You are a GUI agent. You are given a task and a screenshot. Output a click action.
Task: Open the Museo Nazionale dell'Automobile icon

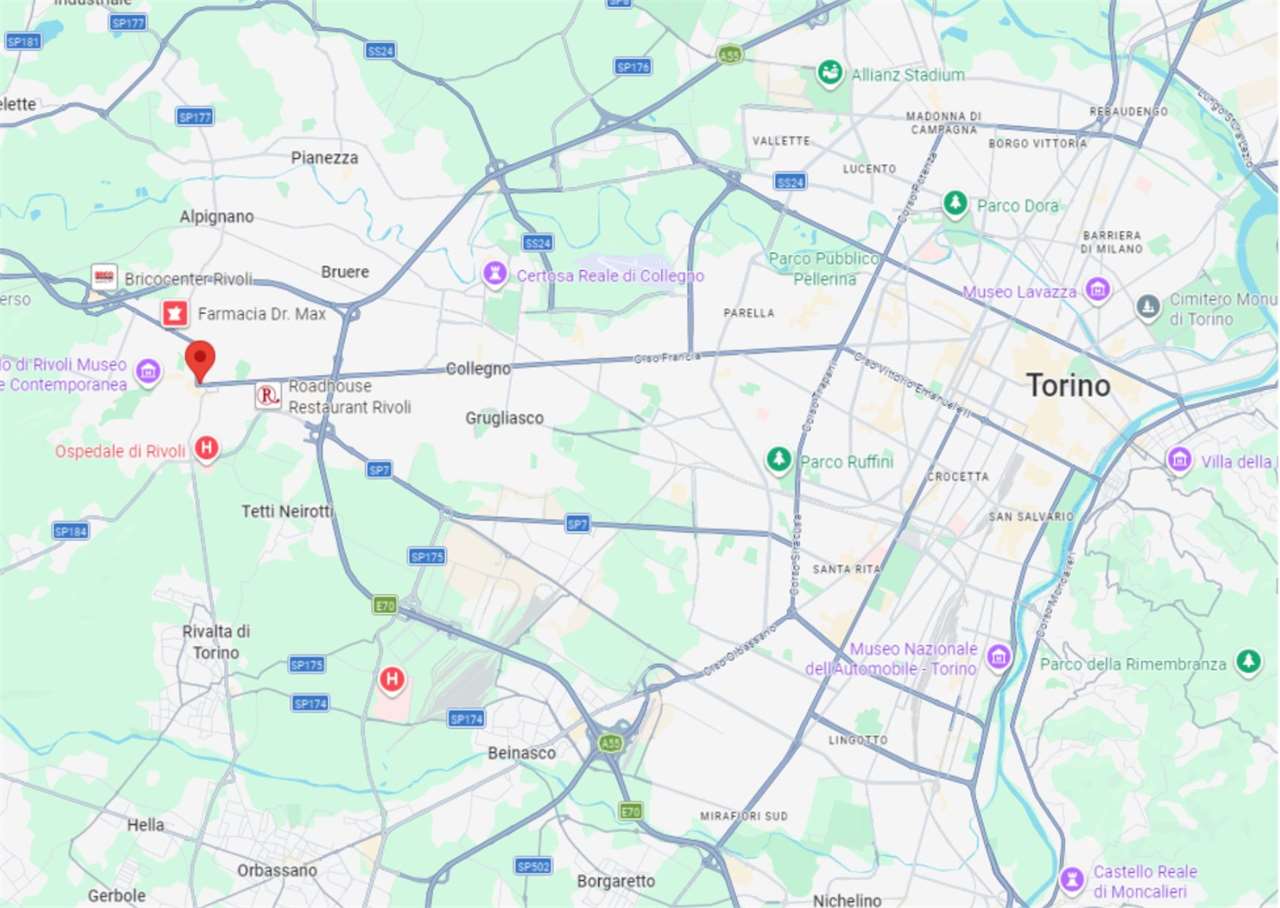[998, 657]
